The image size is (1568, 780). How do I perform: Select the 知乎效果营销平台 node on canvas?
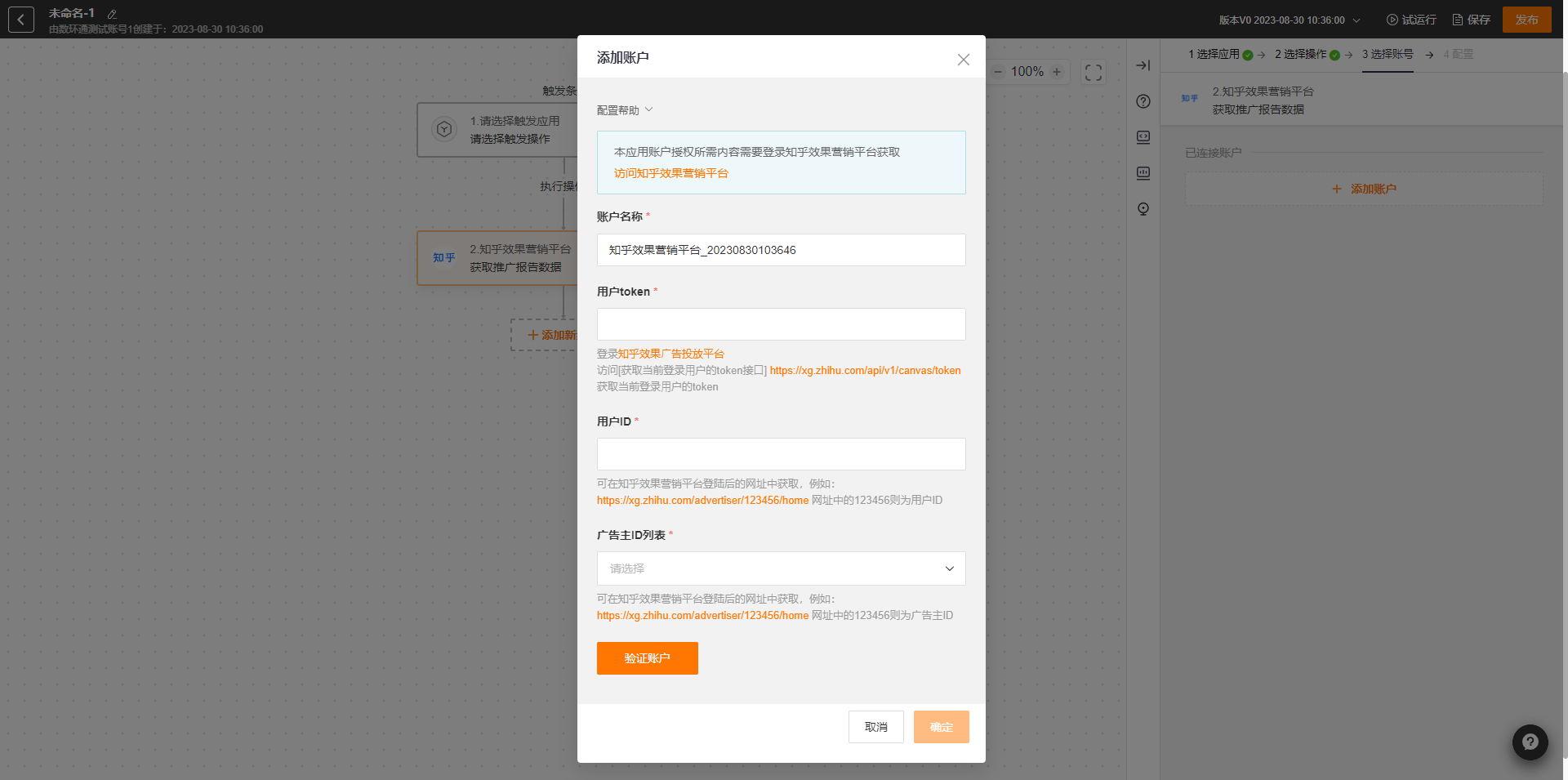point(497,258)
